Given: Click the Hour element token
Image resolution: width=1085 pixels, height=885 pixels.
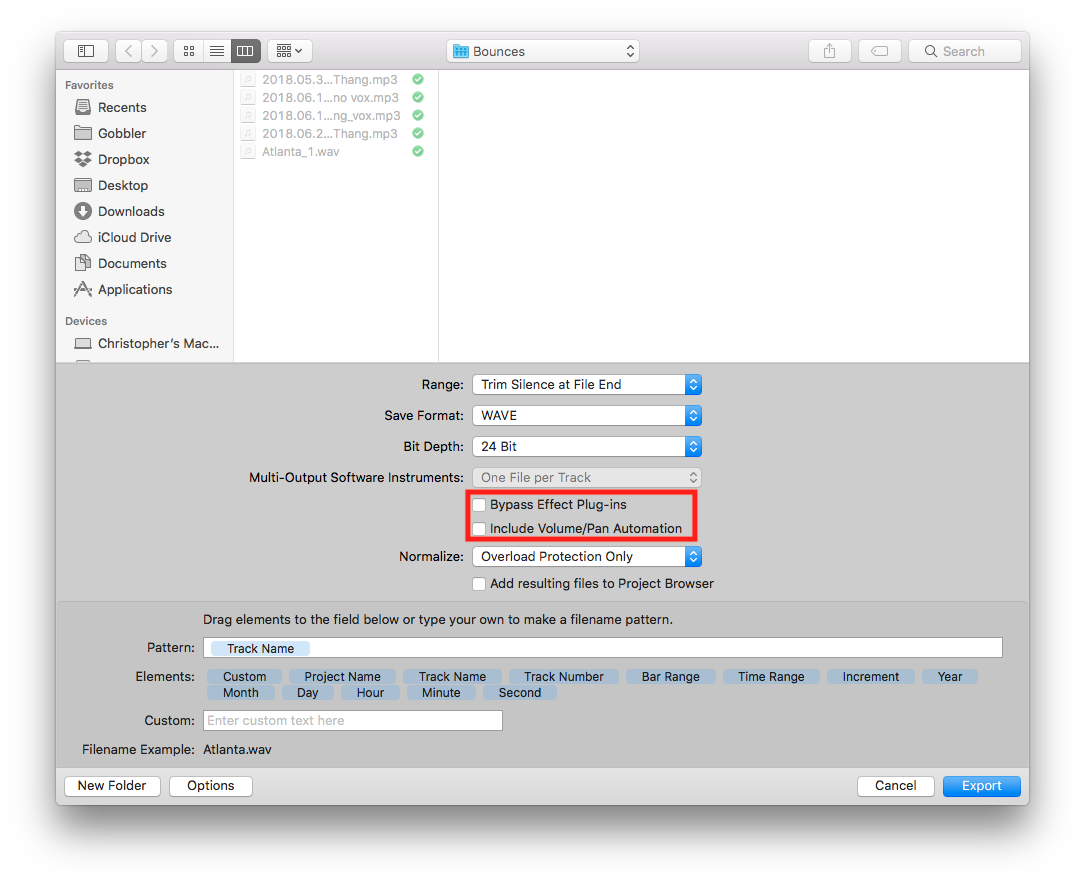Looking at the screenshot, I should tap(371, 693).
